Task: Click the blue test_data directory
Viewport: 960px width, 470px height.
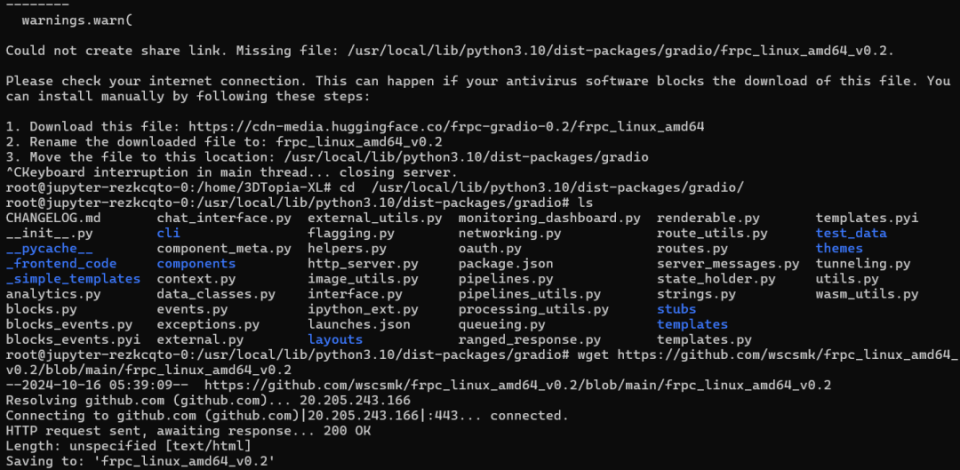Action: pos(850,233)
